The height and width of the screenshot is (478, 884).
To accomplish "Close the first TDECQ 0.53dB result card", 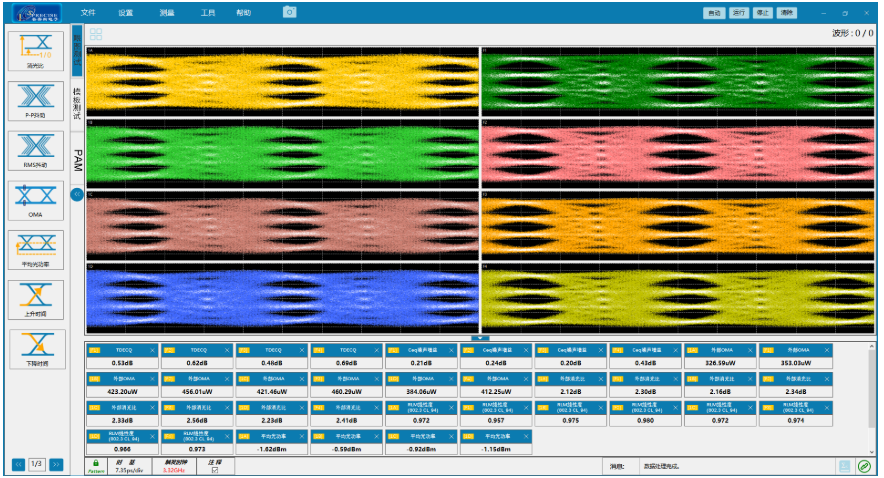I will point(153,349).
